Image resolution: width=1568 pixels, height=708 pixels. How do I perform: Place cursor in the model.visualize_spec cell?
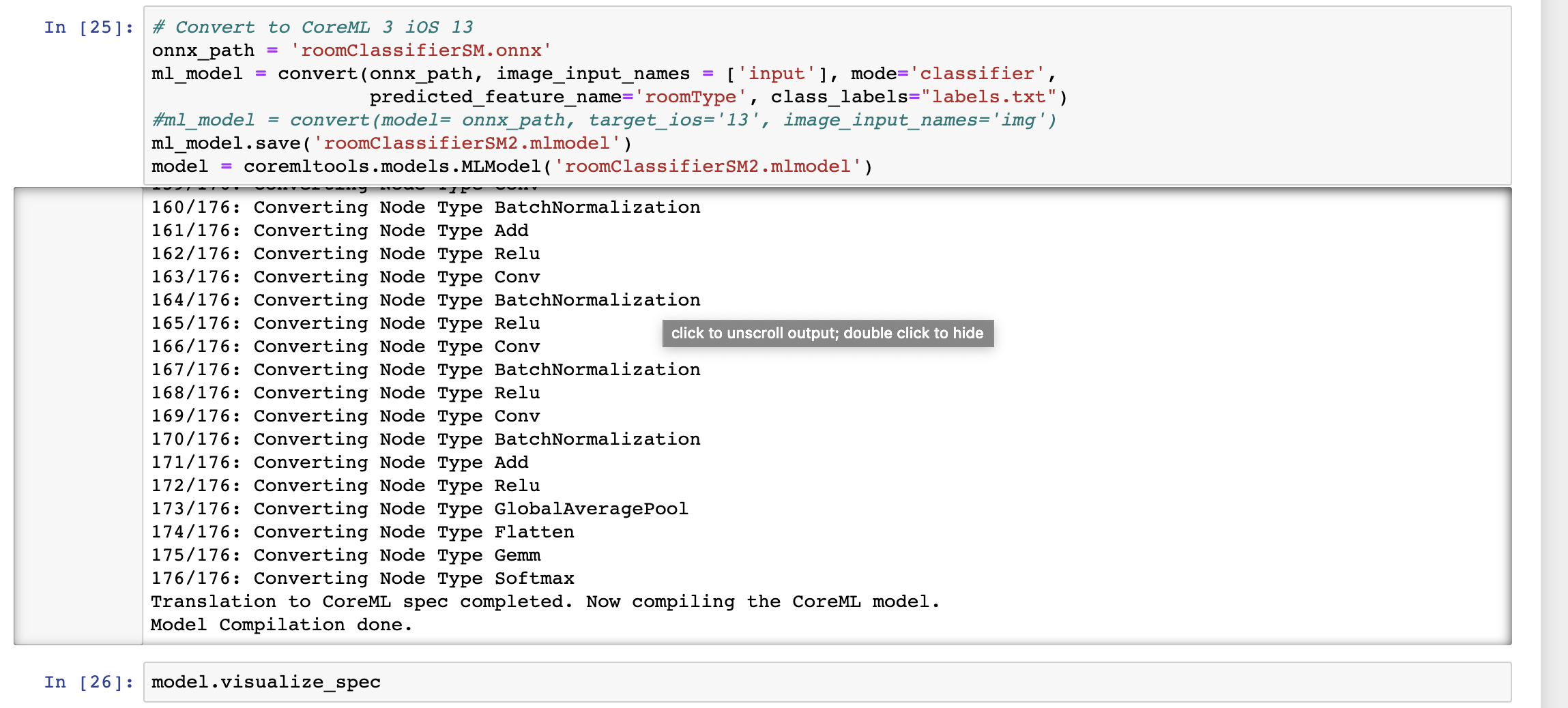tap(266, 682)
